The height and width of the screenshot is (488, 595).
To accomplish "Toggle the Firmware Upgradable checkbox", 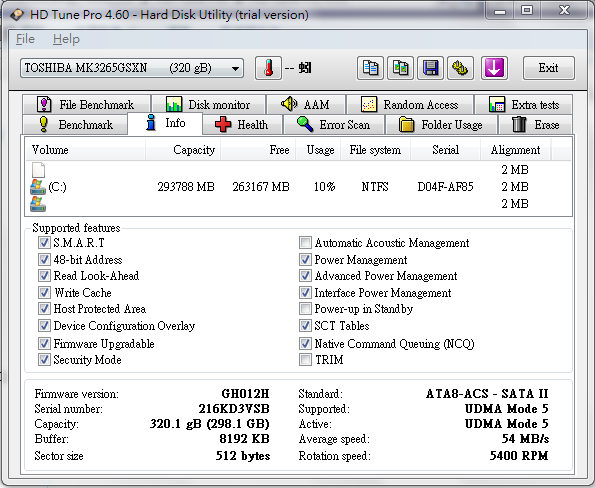I will pyautogui.click(x=44, y=343).
